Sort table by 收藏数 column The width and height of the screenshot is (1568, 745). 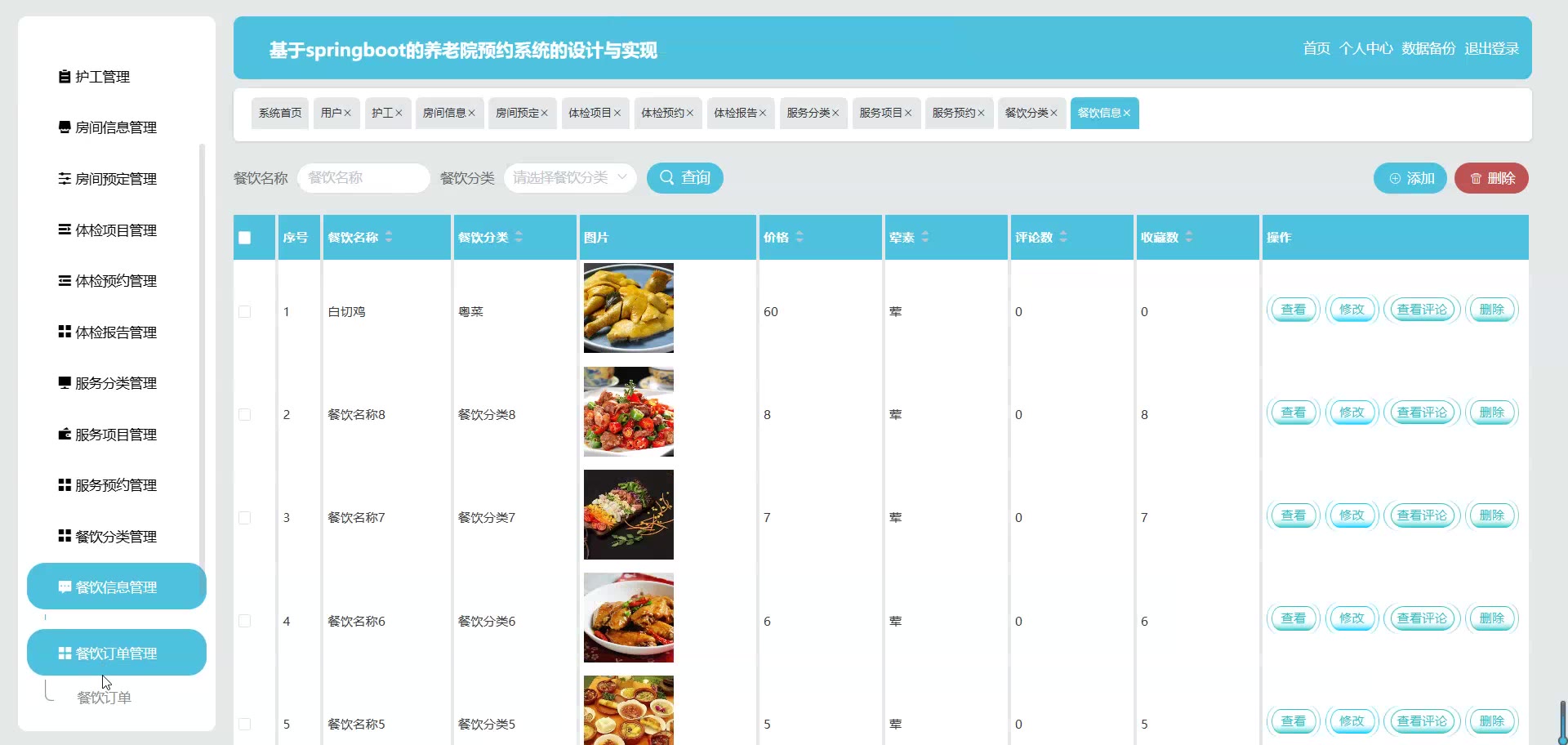tap(1189, 237)
